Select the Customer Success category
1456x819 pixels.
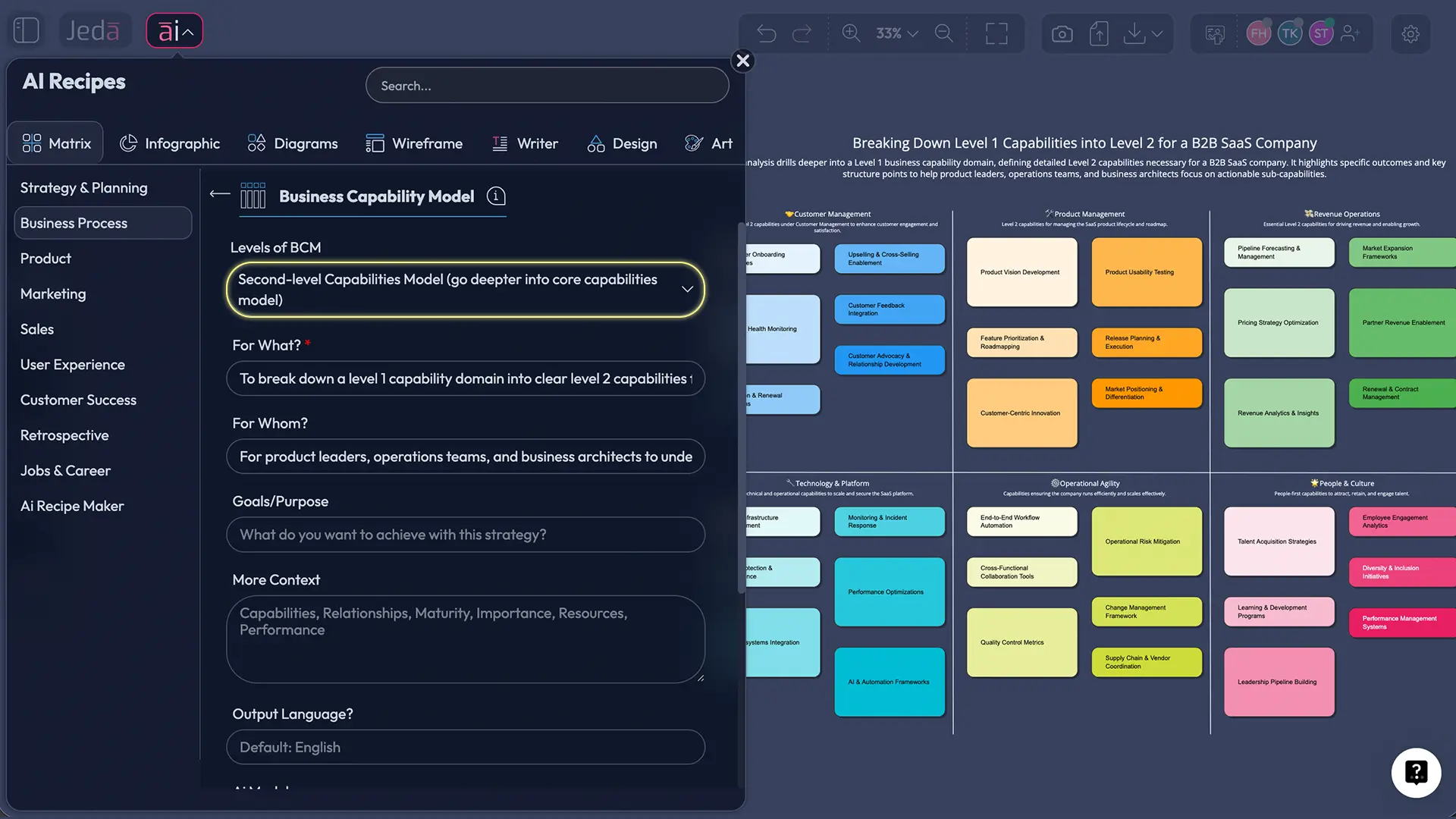[77, 400]
